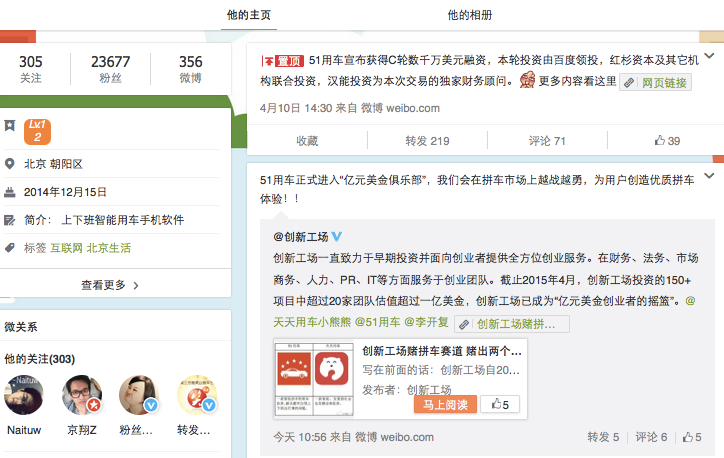
Task: Open the 他的相册 tab
Action: (x=470, y=15)
